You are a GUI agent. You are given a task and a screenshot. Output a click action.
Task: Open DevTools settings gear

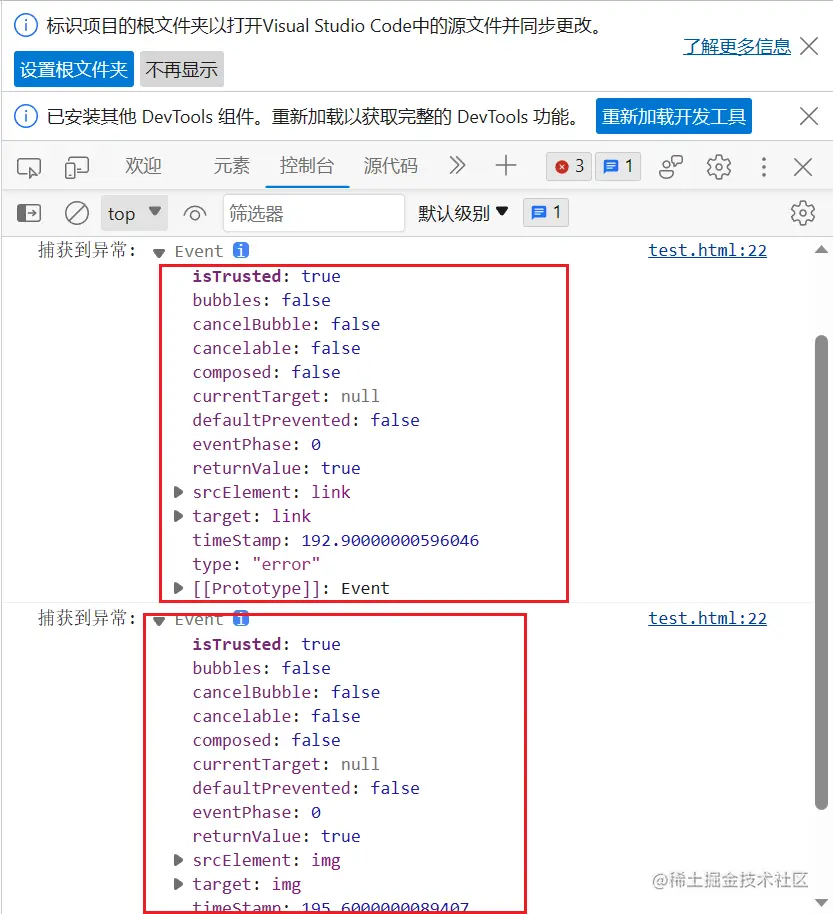tap(718, 167)
